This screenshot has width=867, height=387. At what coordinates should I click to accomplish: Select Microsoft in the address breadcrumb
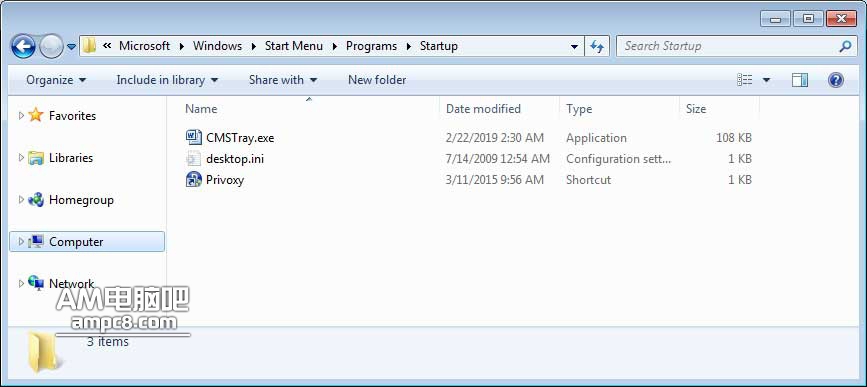[144, 46]
